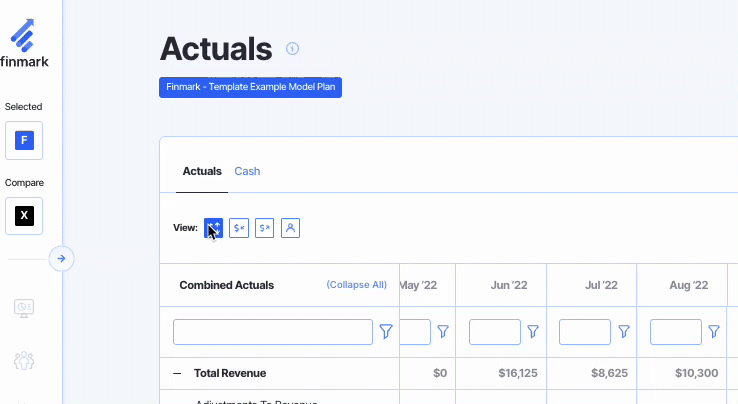Select the Actuals tab
Image resolution: width=738 pixels, height=404 pixels.
[x=202, y=171]
